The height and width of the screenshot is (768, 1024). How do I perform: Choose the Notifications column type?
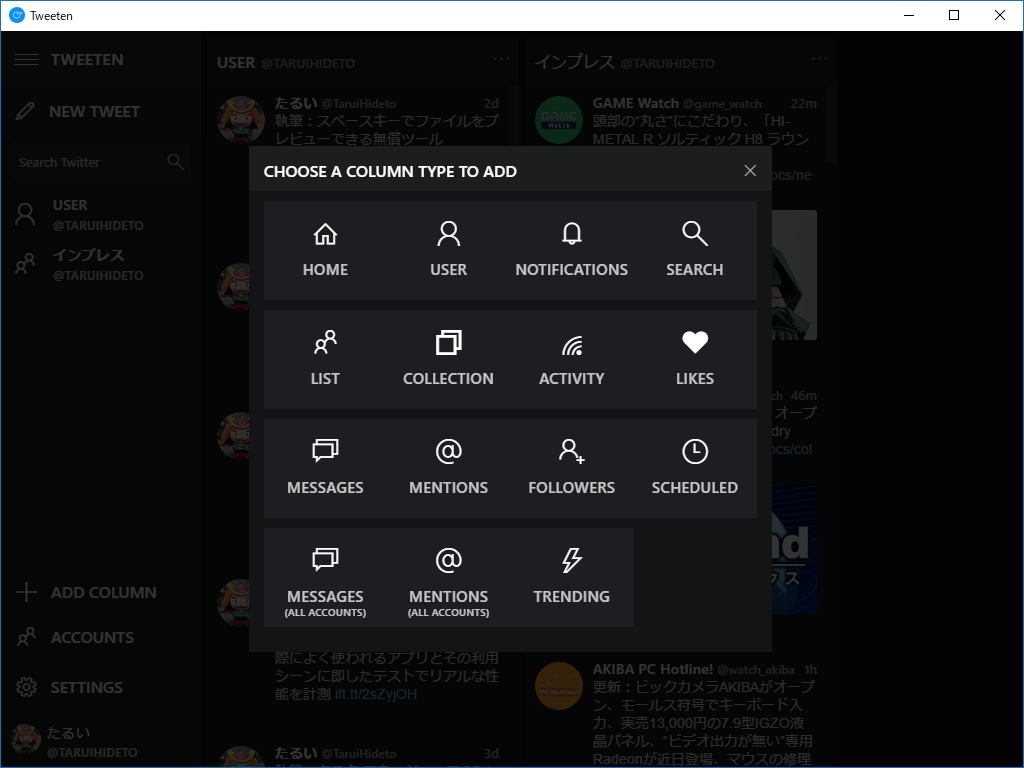click(x=571, y=251)
